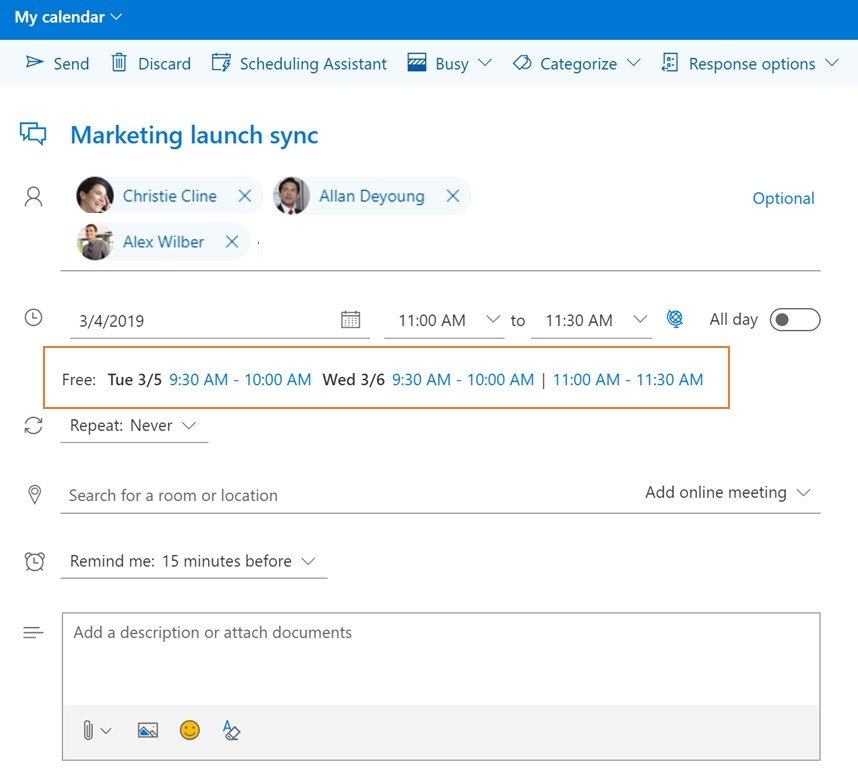
Task: Click the room or location search field
Action: point(350,495)
